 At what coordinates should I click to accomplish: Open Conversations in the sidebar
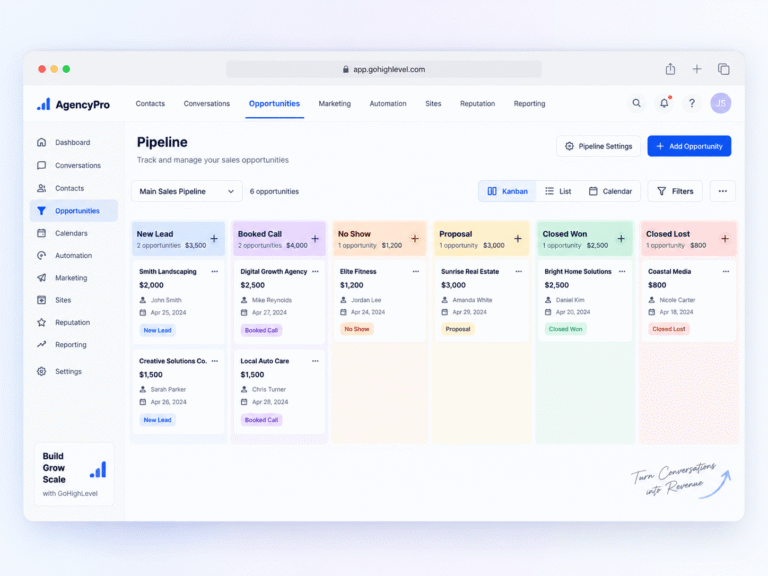(x=73, y=166)
